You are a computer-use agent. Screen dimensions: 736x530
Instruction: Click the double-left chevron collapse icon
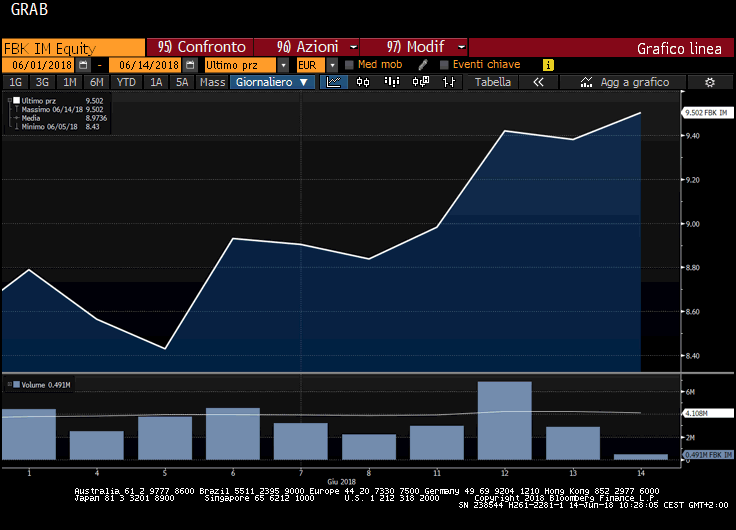(x=538, y=82)
